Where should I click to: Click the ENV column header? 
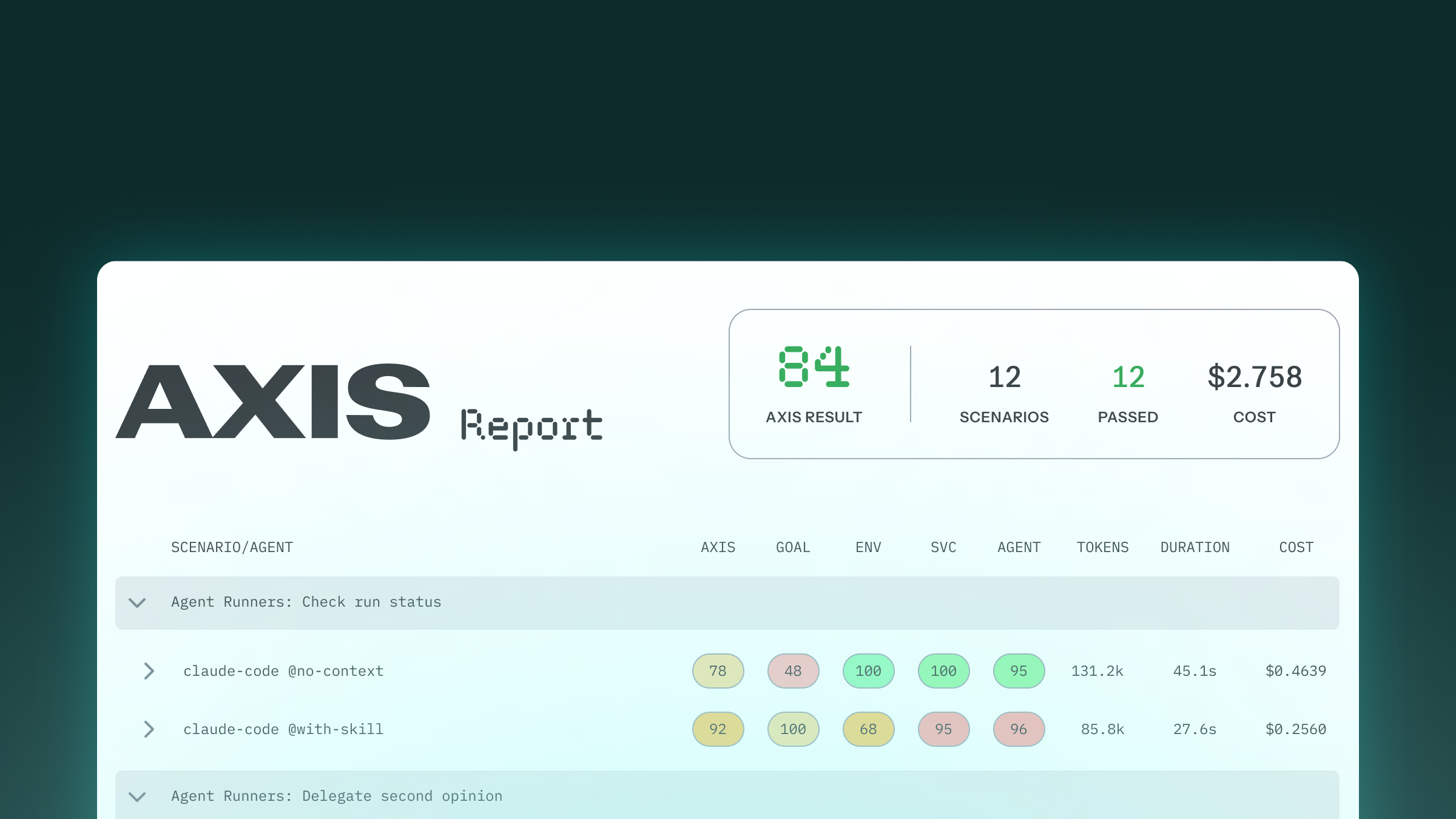(869, 547)
